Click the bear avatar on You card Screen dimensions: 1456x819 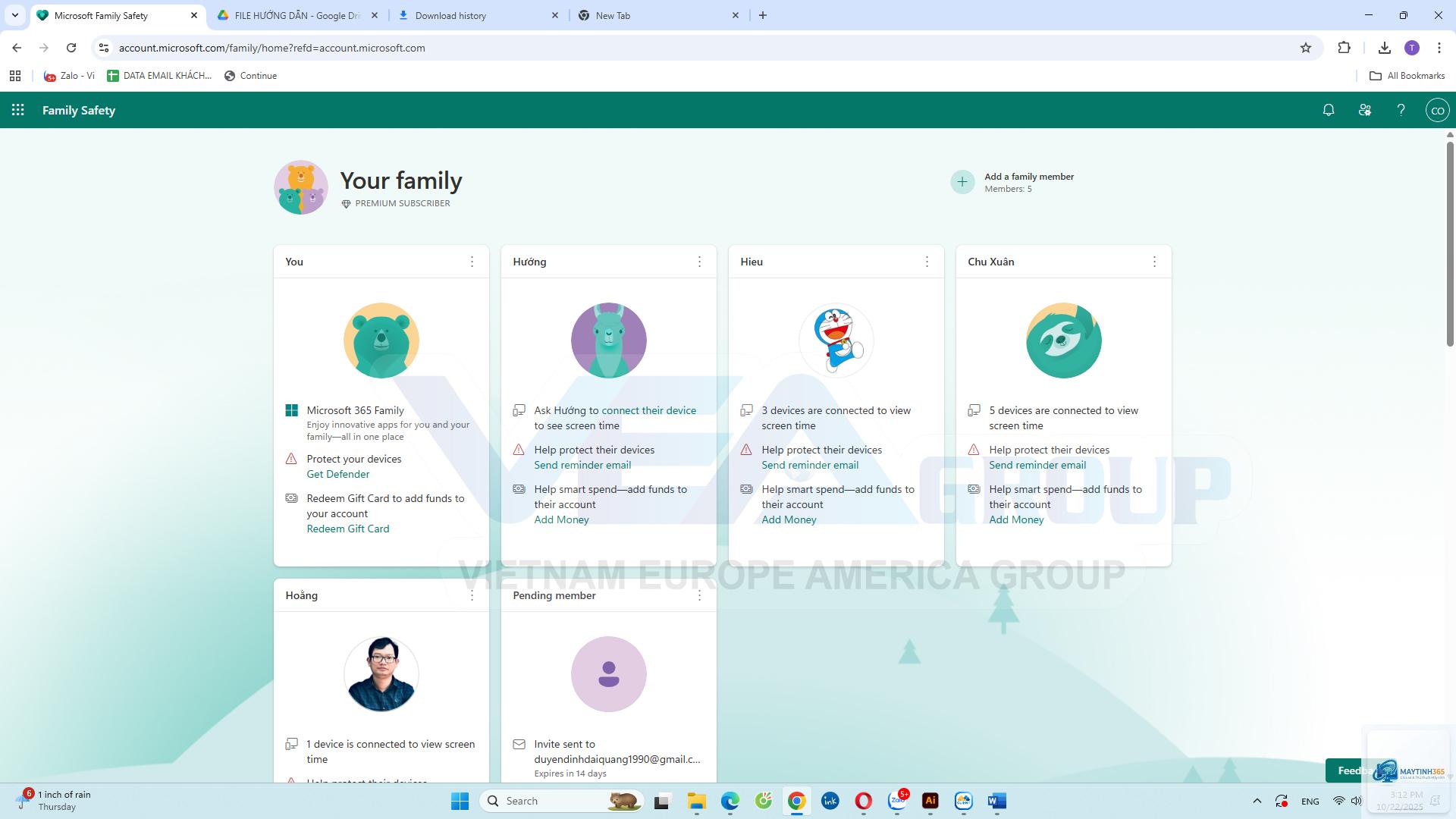click(x=381, y=340)
